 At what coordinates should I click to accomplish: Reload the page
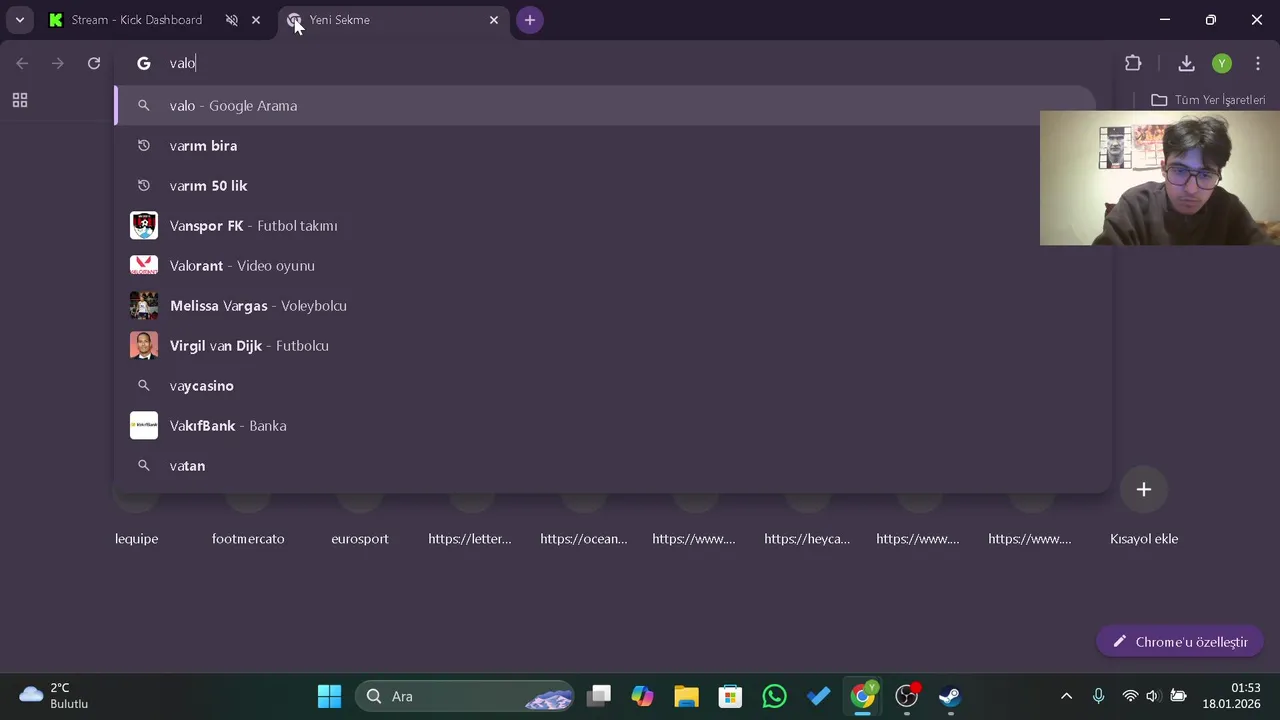94,63
